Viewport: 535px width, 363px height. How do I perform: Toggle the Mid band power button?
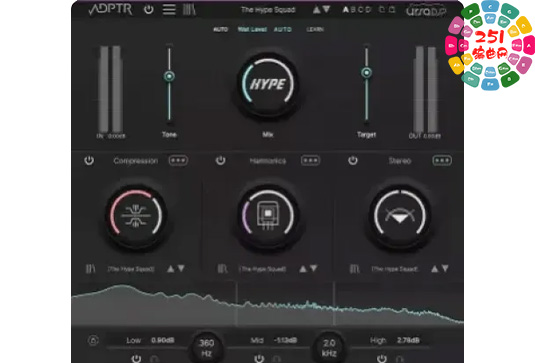(259, 359)
